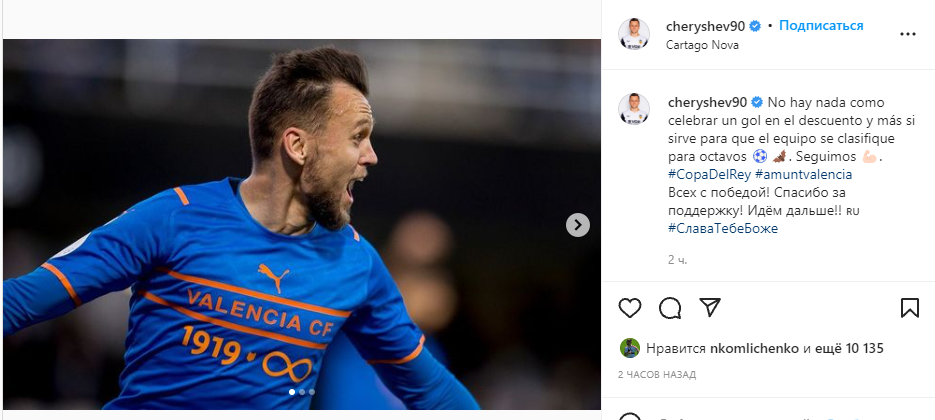Go to the next photo in the carousel
The height and width of the screenshot is (420, 935).
pos(578,225)
